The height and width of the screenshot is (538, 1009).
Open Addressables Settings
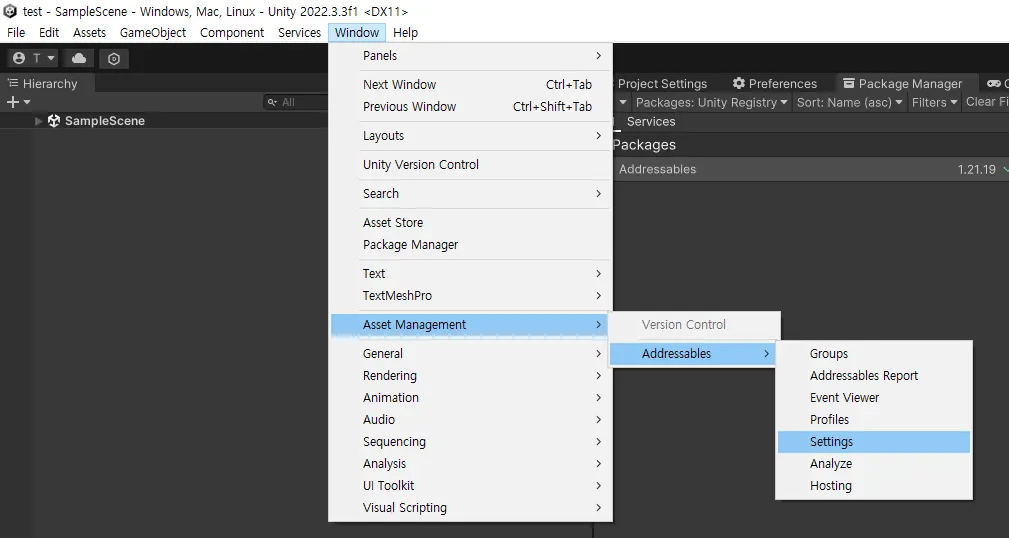pos(874,441)
